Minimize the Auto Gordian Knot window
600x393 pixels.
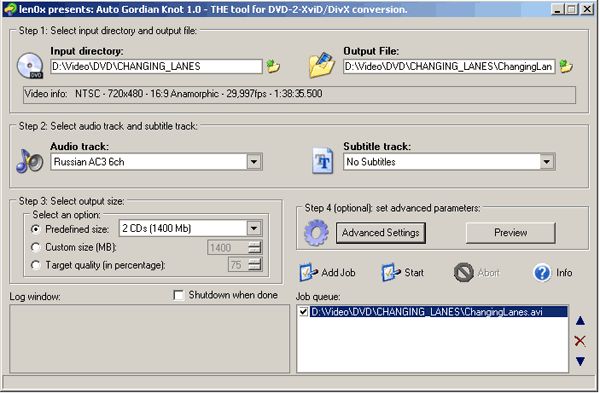(x=558, y=9)
